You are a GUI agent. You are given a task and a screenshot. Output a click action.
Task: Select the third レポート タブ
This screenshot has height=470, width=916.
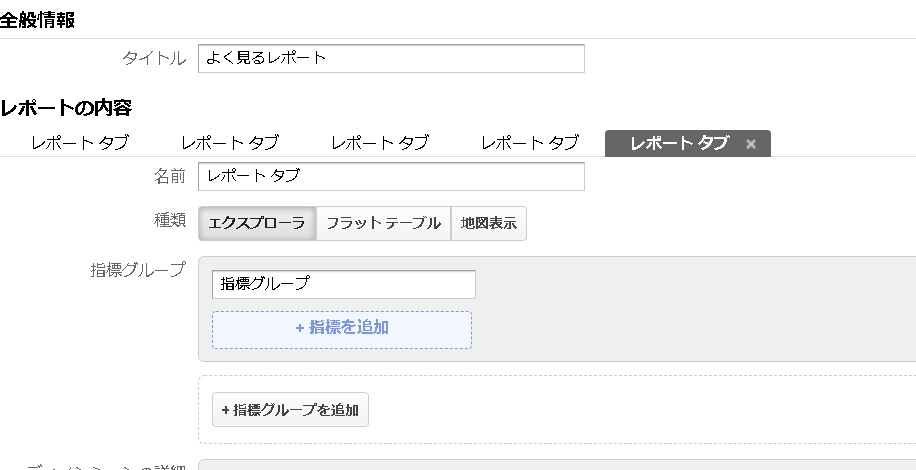[380, 143]
